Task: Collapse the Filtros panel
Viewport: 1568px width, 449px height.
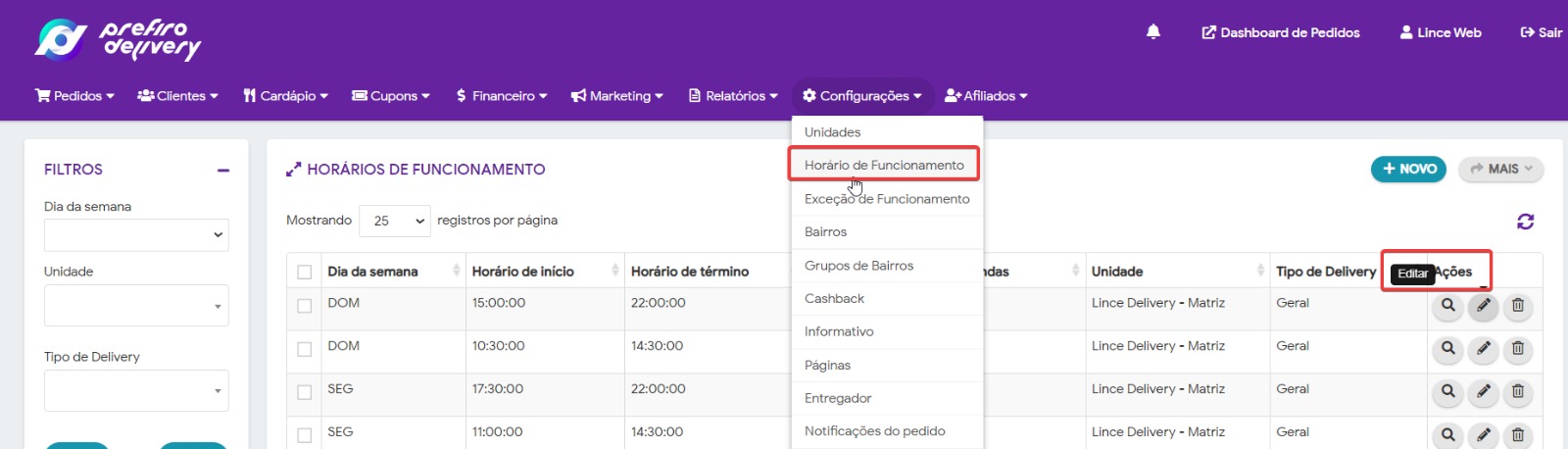Action: [223, 171]
